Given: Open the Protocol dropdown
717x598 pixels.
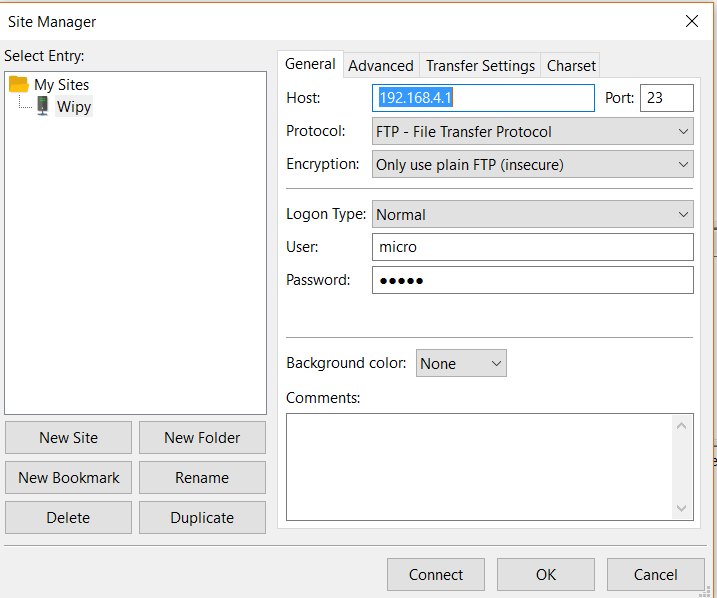Looking at the screenshot, I should [533, 131].
